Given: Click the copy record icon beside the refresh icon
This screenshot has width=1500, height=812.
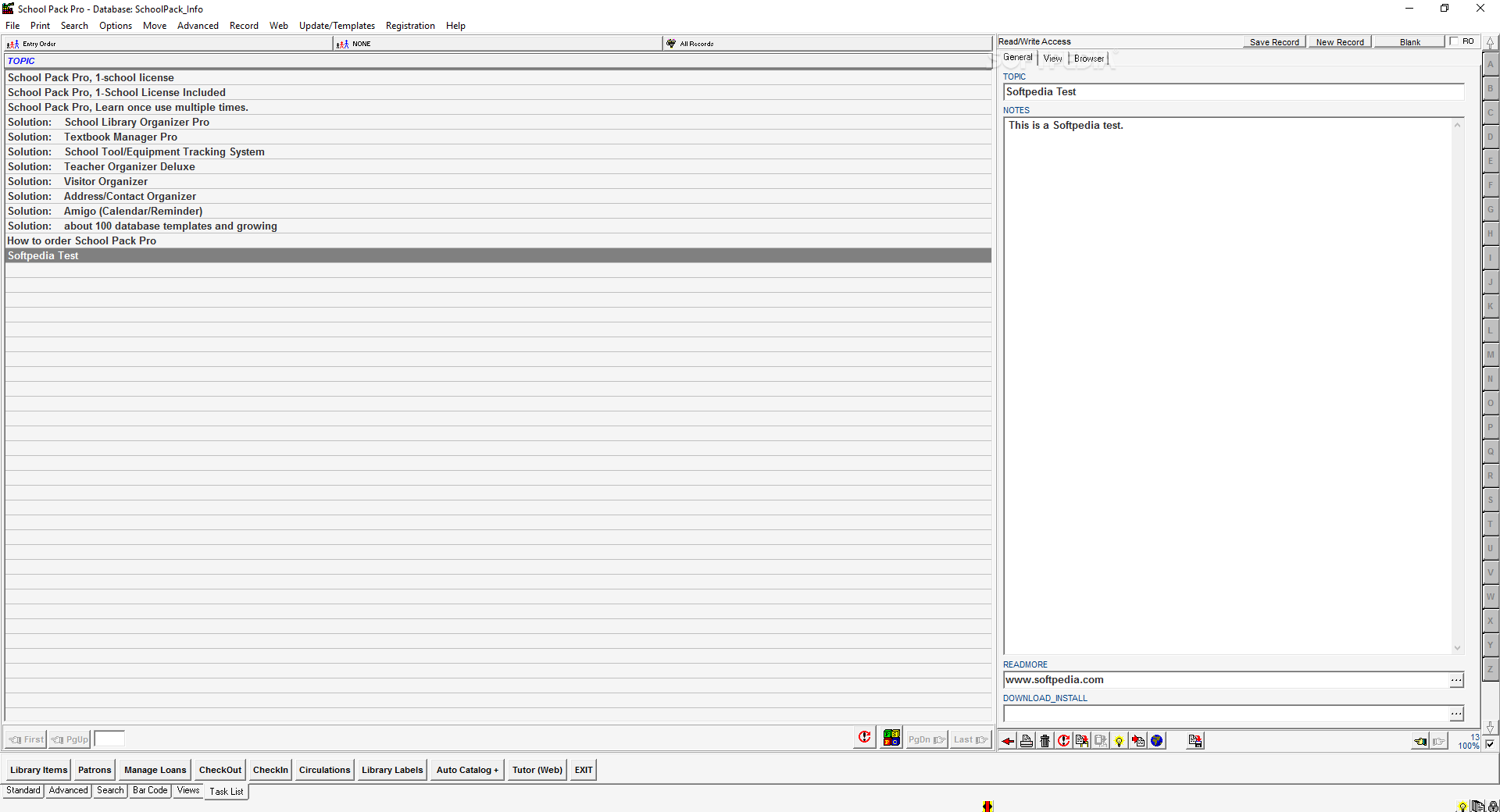Looking at the screenshot, I should coord(1082,741).
